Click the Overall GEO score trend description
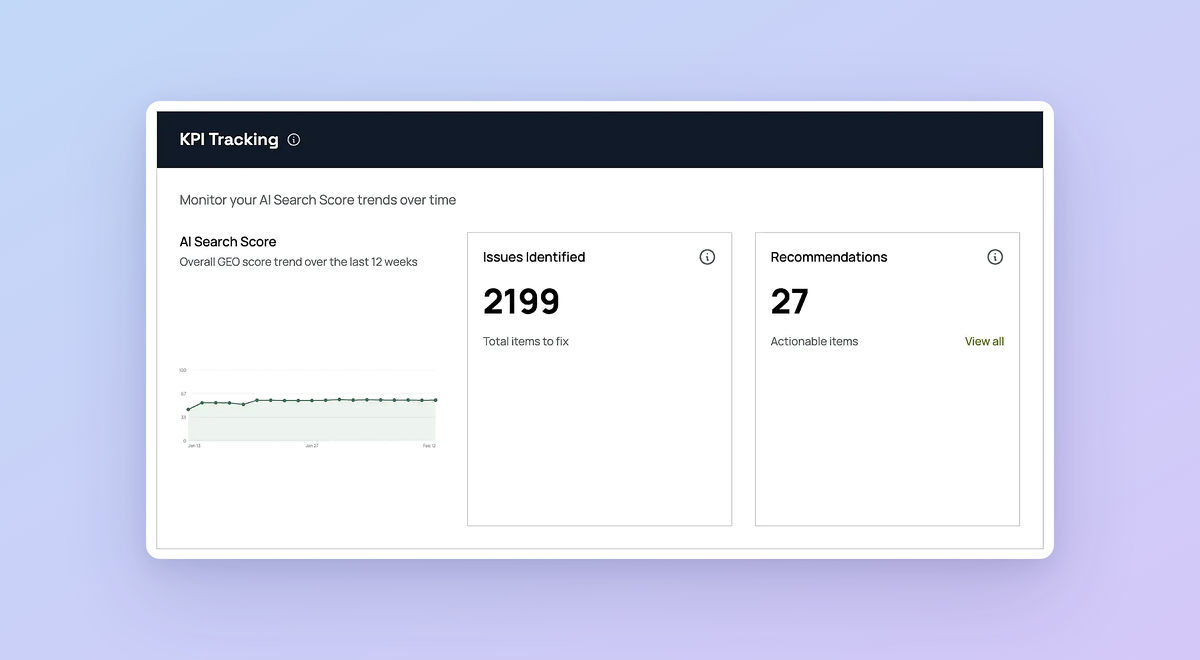 [x=299, y=262]
